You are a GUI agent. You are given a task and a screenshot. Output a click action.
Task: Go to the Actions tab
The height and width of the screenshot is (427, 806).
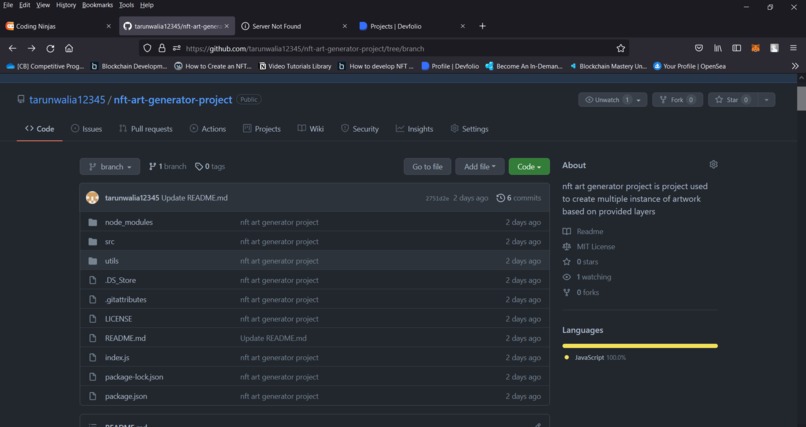208,129
